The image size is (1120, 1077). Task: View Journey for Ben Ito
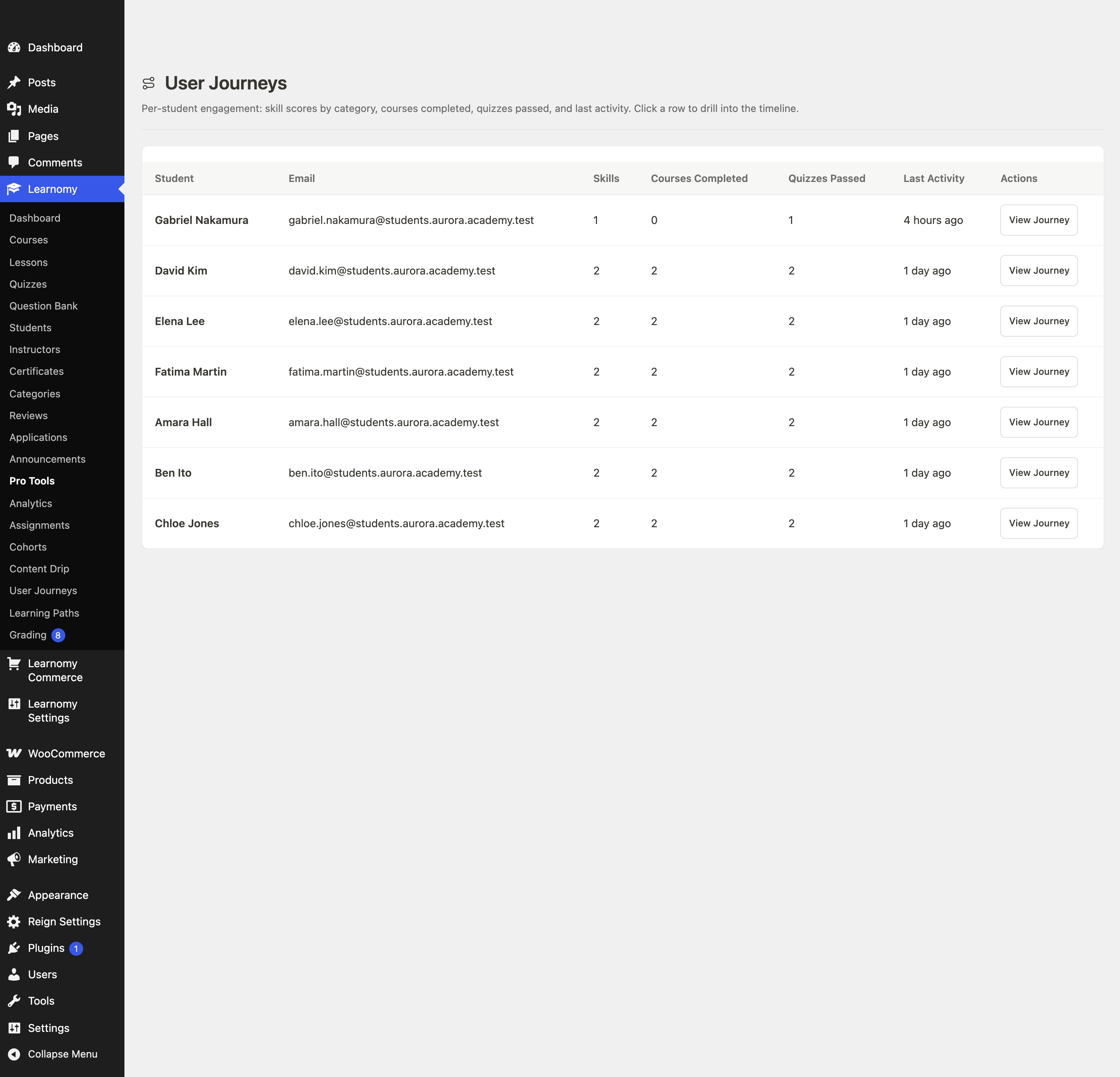pos(1039,473)
